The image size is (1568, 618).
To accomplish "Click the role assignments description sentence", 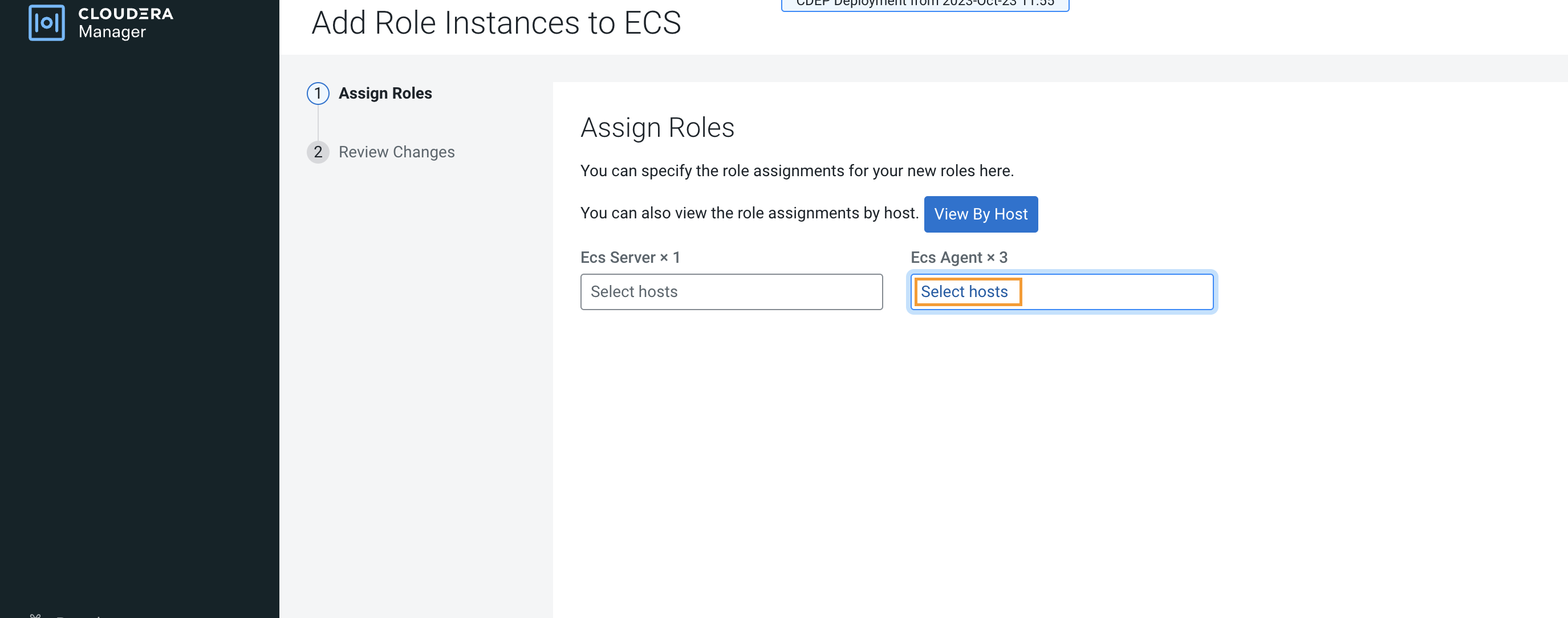I will tap(797, 171).
